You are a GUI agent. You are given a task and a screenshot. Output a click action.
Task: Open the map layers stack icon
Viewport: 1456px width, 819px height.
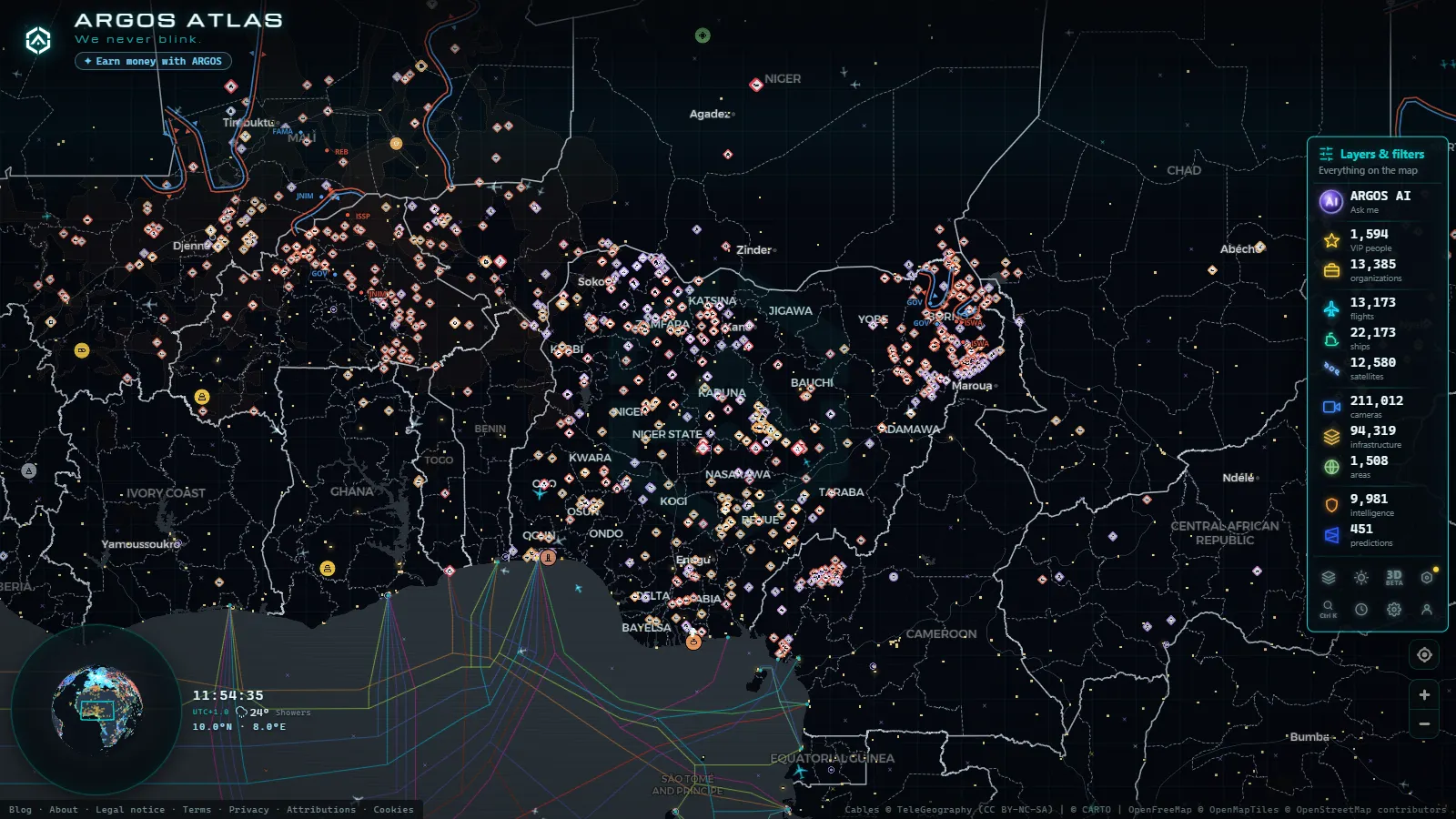coord(1329,578)
